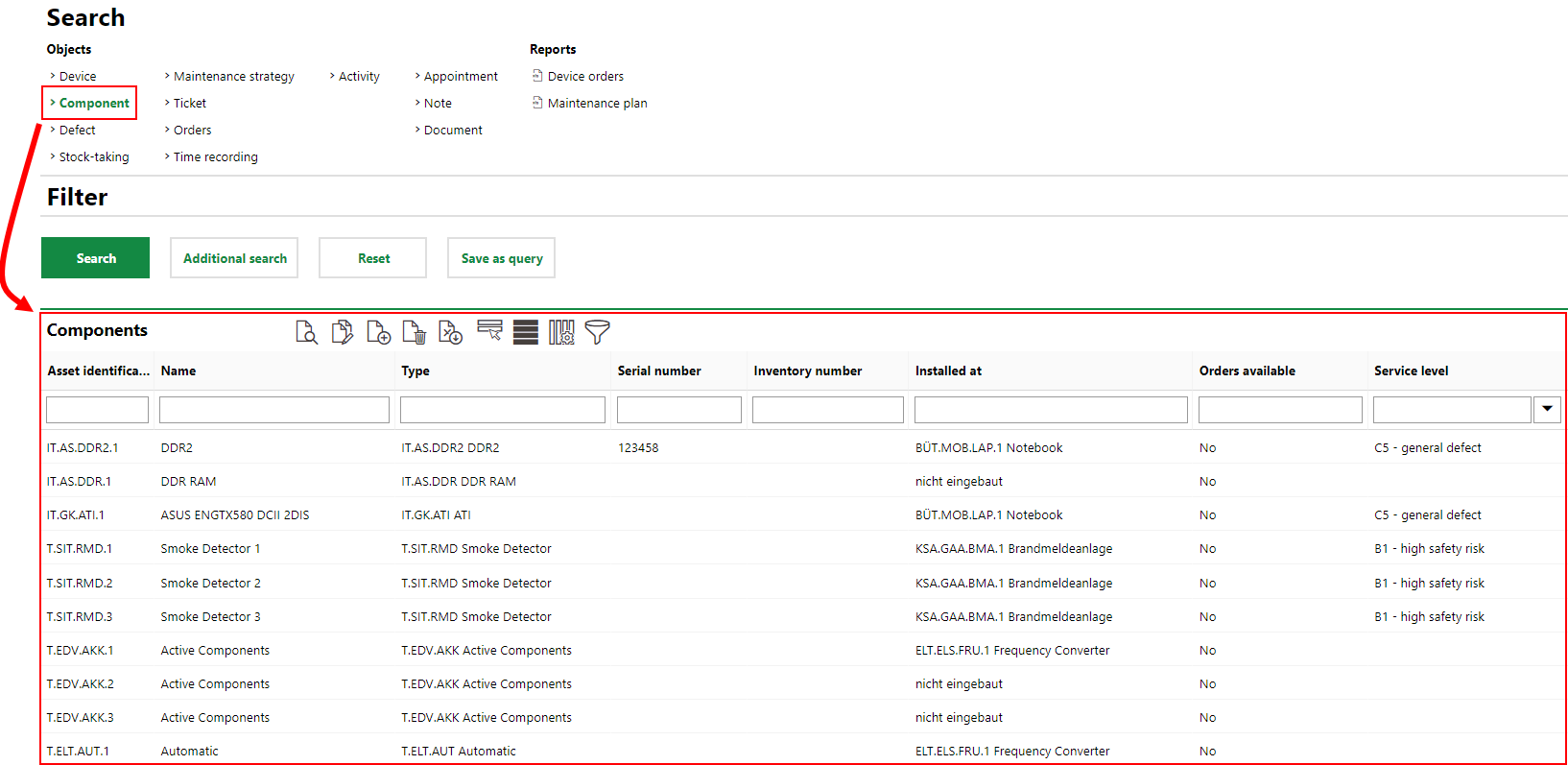Select the IT.AS.DDR.1 row
Viewport: 1568px width, 765px height.
tap(804, 481)
